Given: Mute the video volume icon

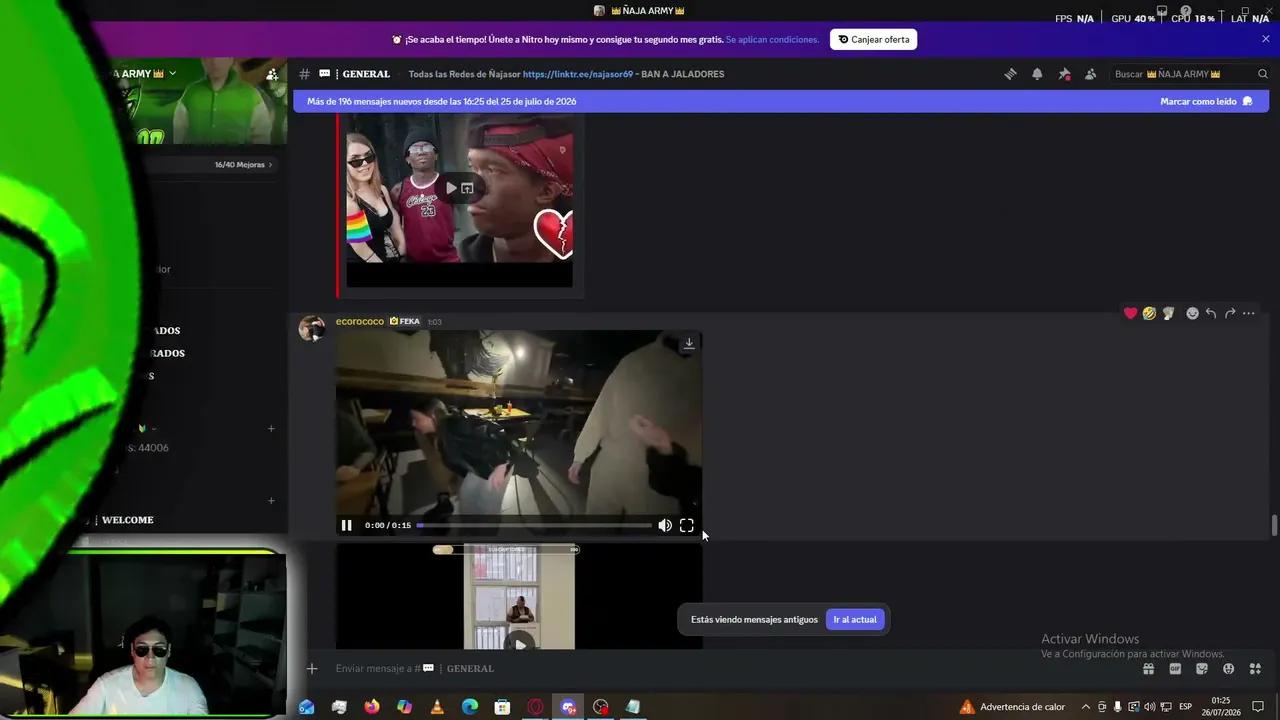Looking at the screenshot, I should [665, 525].
